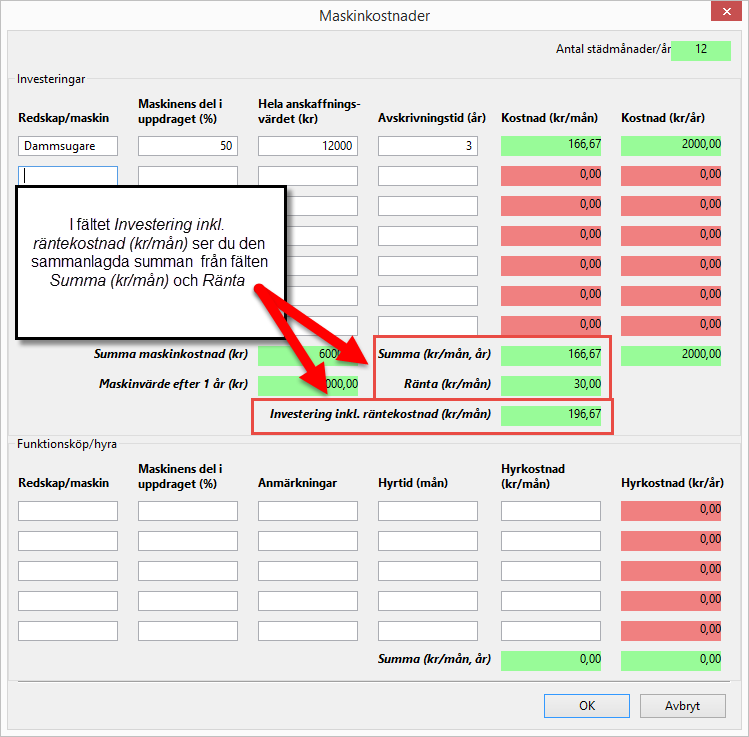749x737 pixels.
Task: Click first Redskap/maskin field under Funktionsköp/hyra
Action: click(x=68, y=511)
